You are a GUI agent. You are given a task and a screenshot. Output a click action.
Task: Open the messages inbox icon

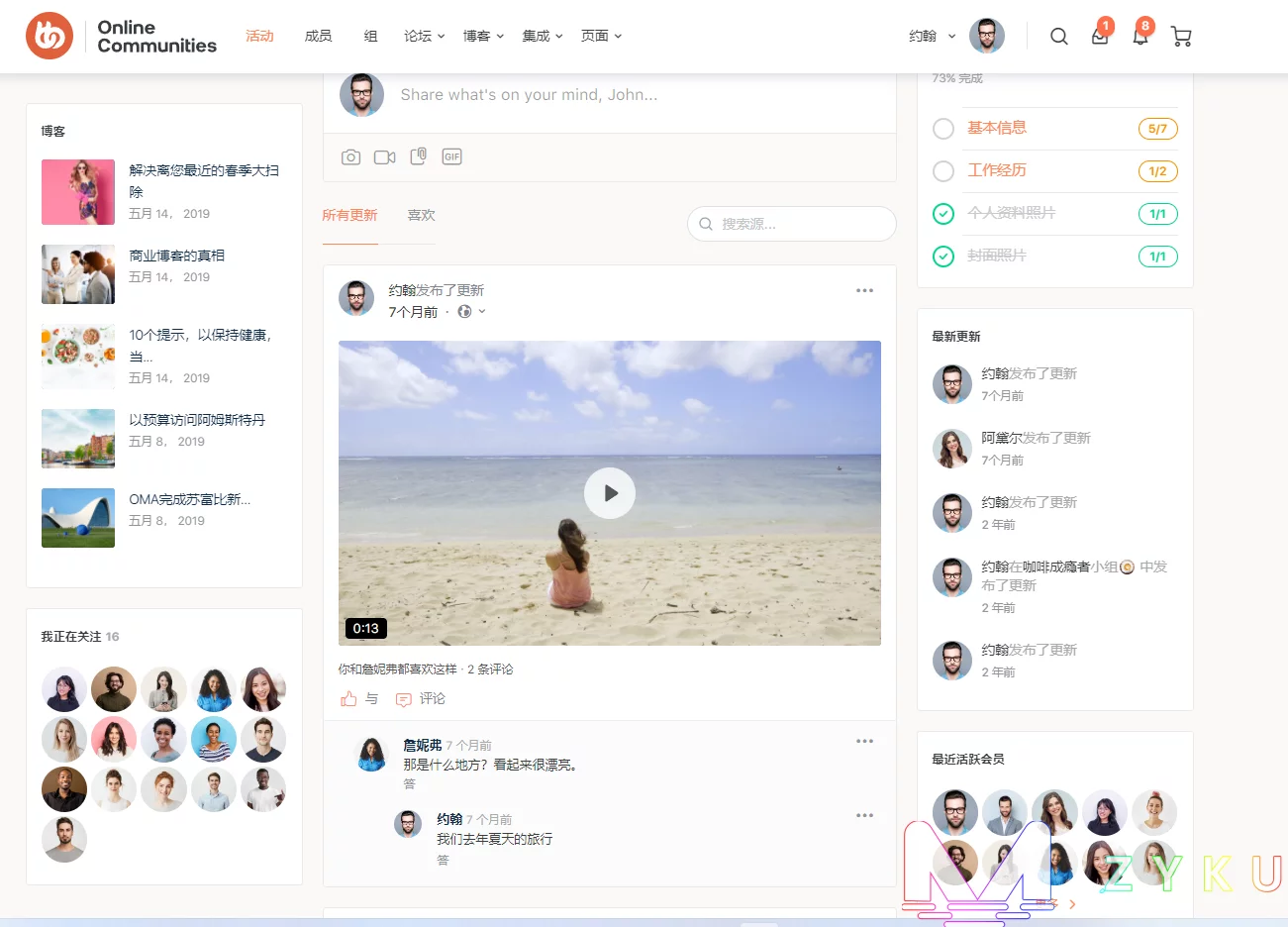(1099, 37)
